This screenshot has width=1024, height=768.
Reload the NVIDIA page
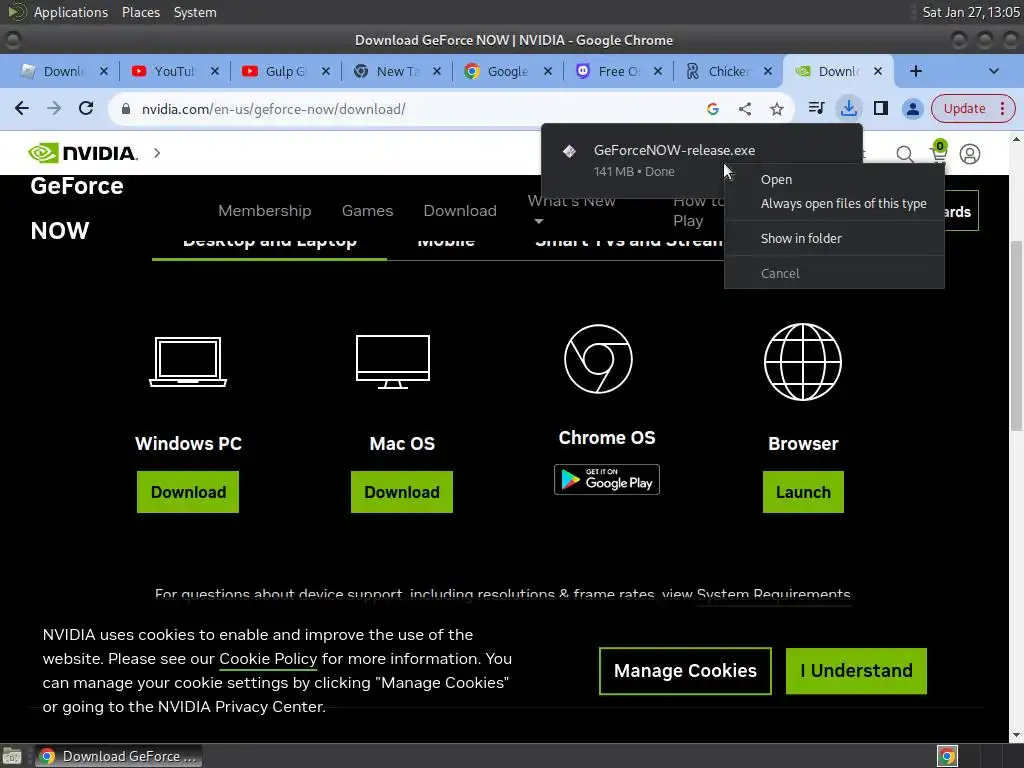86,108
